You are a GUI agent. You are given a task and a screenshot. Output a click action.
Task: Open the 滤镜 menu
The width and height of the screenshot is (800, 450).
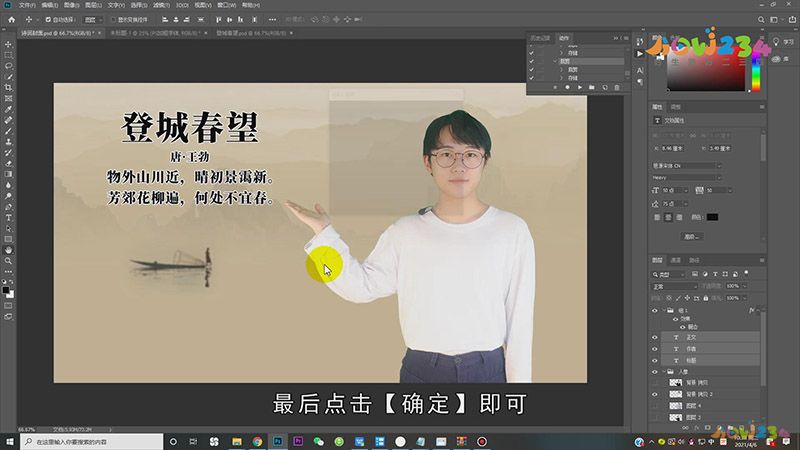pyautogui.click(x=161, y=5)
